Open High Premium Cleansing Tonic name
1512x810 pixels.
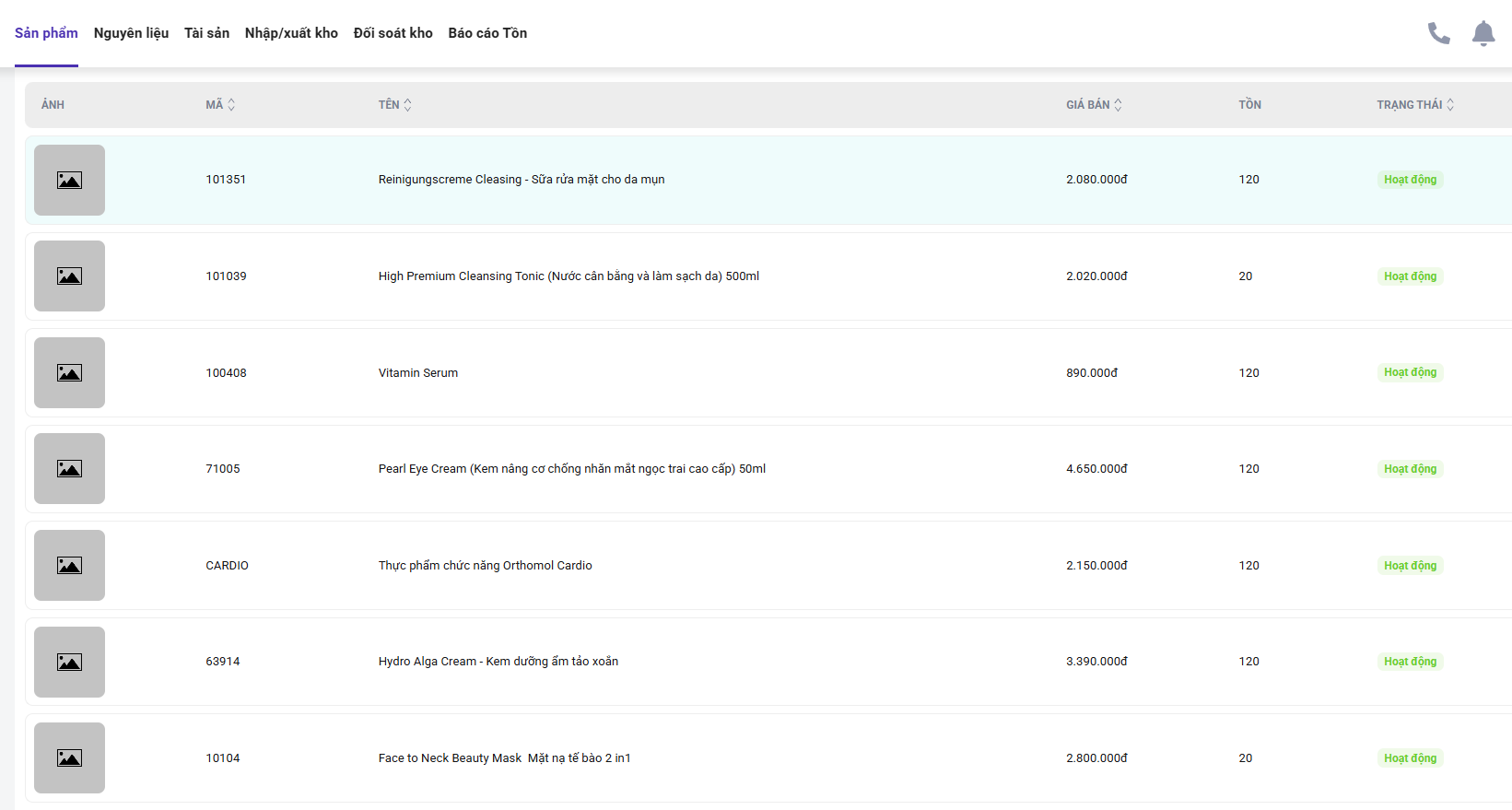(568, 276)
